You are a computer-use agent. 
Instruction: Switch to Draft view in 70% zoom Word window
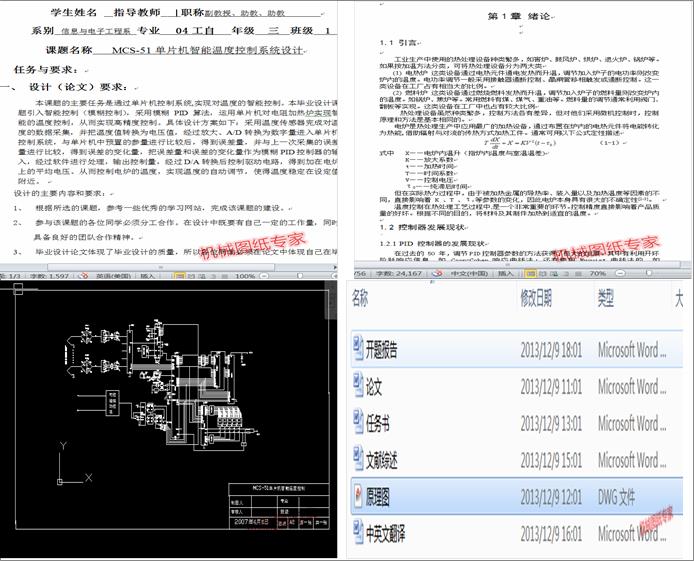[578, 273]
